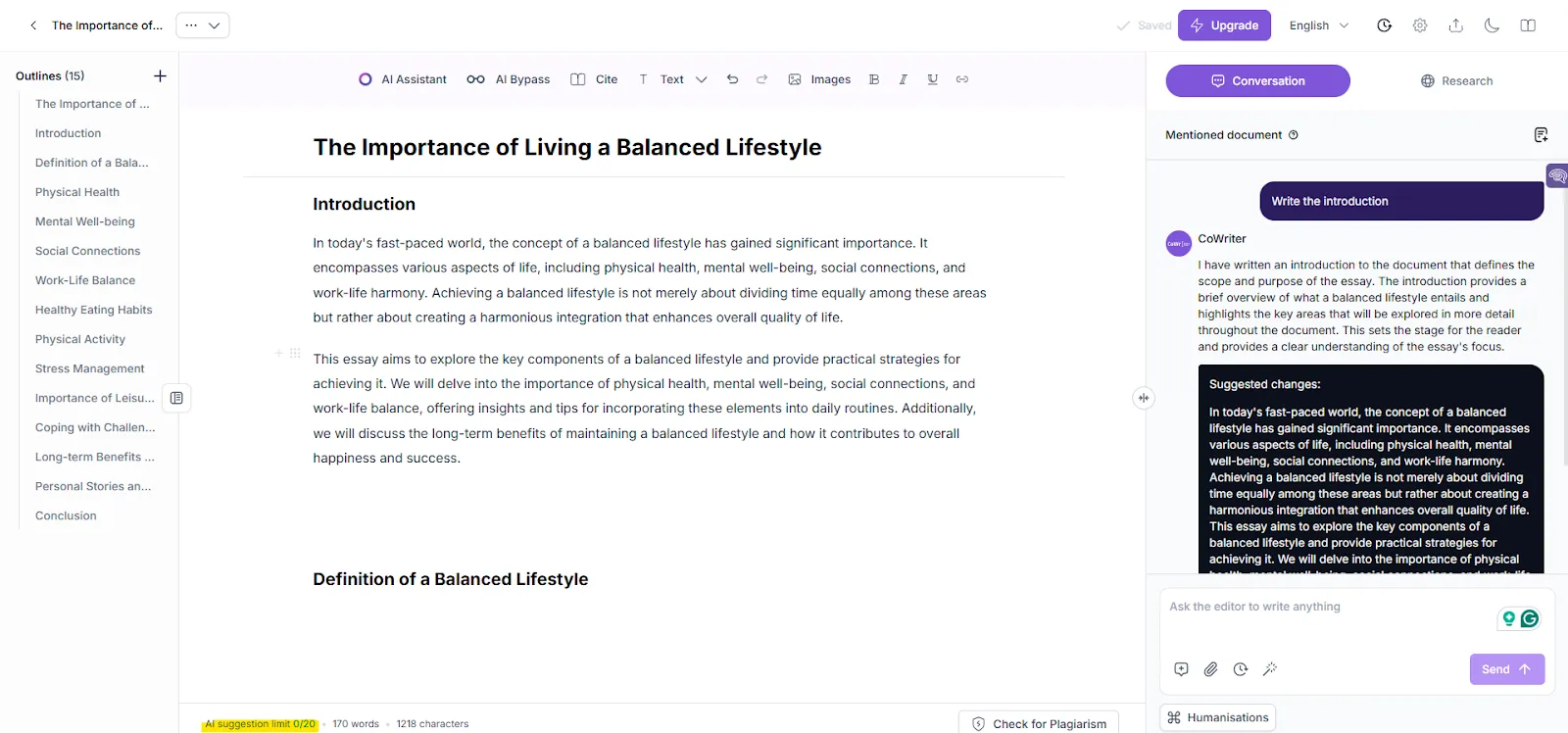Viewport: 1568px width, 733px height.
Task: Click the block drag handle dots icon
Action: pos(295,353)
